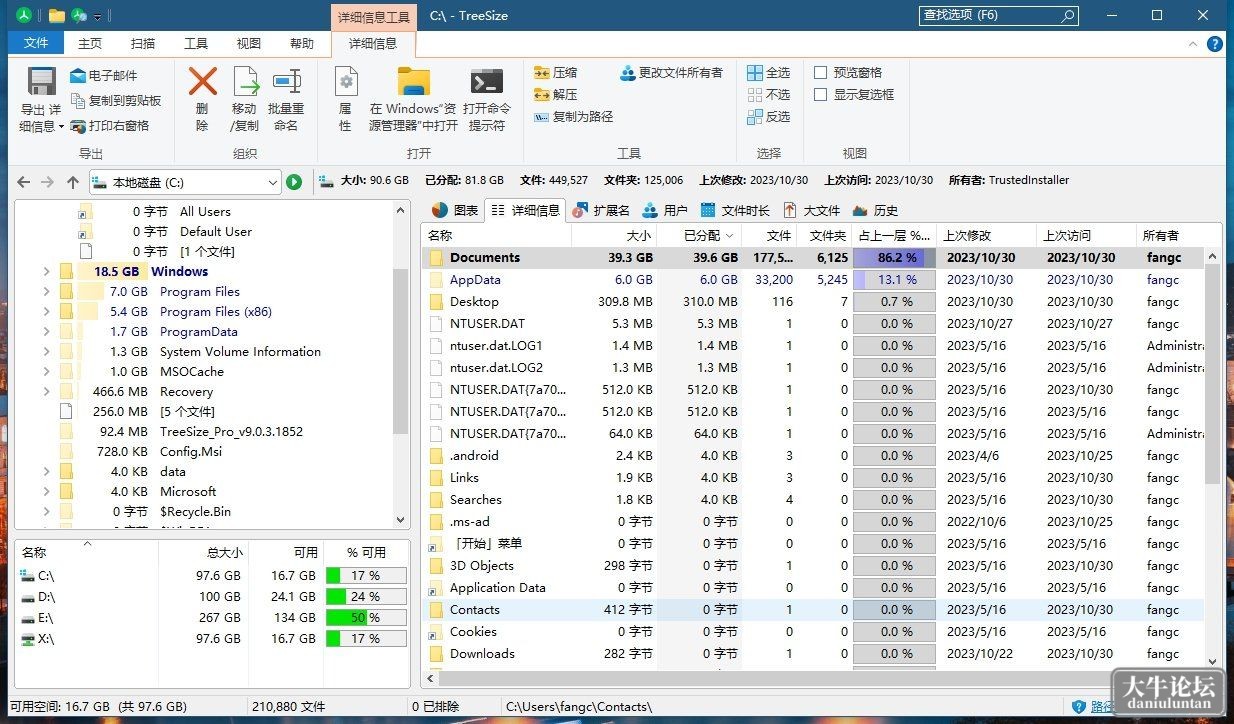
Task: Open the 扩展名 extensions tab
Action: (601, 210)
